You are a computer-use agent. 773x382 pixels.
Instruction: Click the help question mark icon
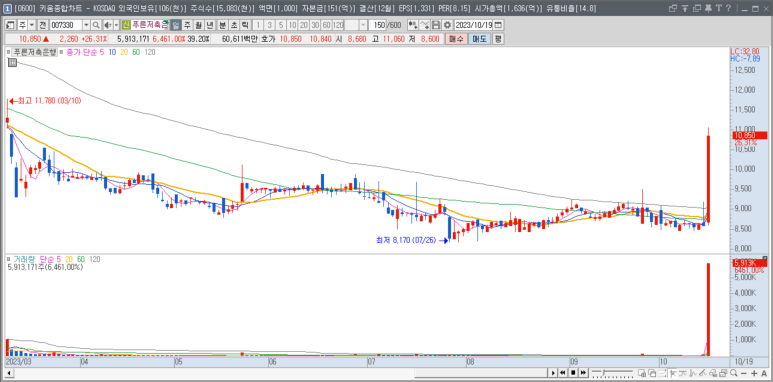(728, 8)
